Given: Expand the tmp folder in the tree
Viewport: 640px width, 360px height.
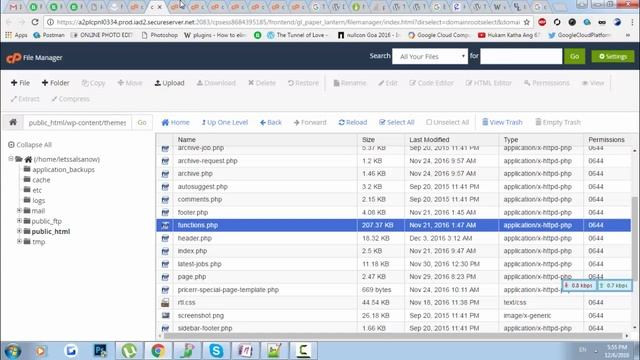Looking at the screenshot, I should (x=19, y=241).
